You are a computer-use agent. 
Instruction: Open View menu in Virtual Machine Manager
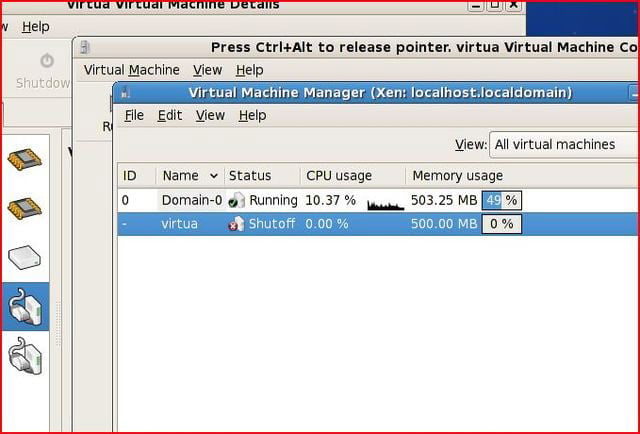pos(210,116)
